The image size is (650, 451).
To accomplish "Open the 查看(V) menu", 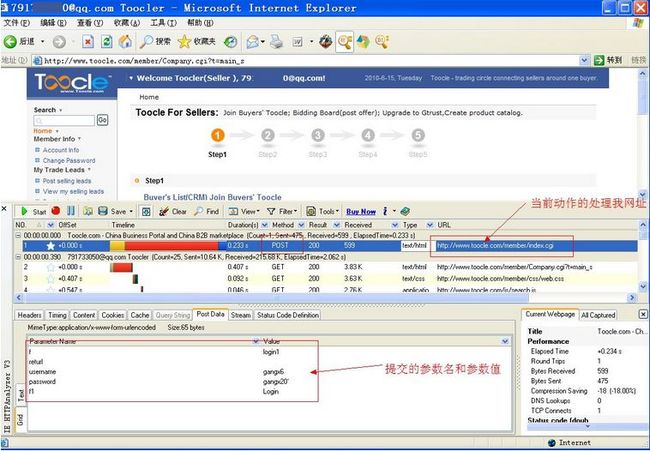I will coord(90,23).
